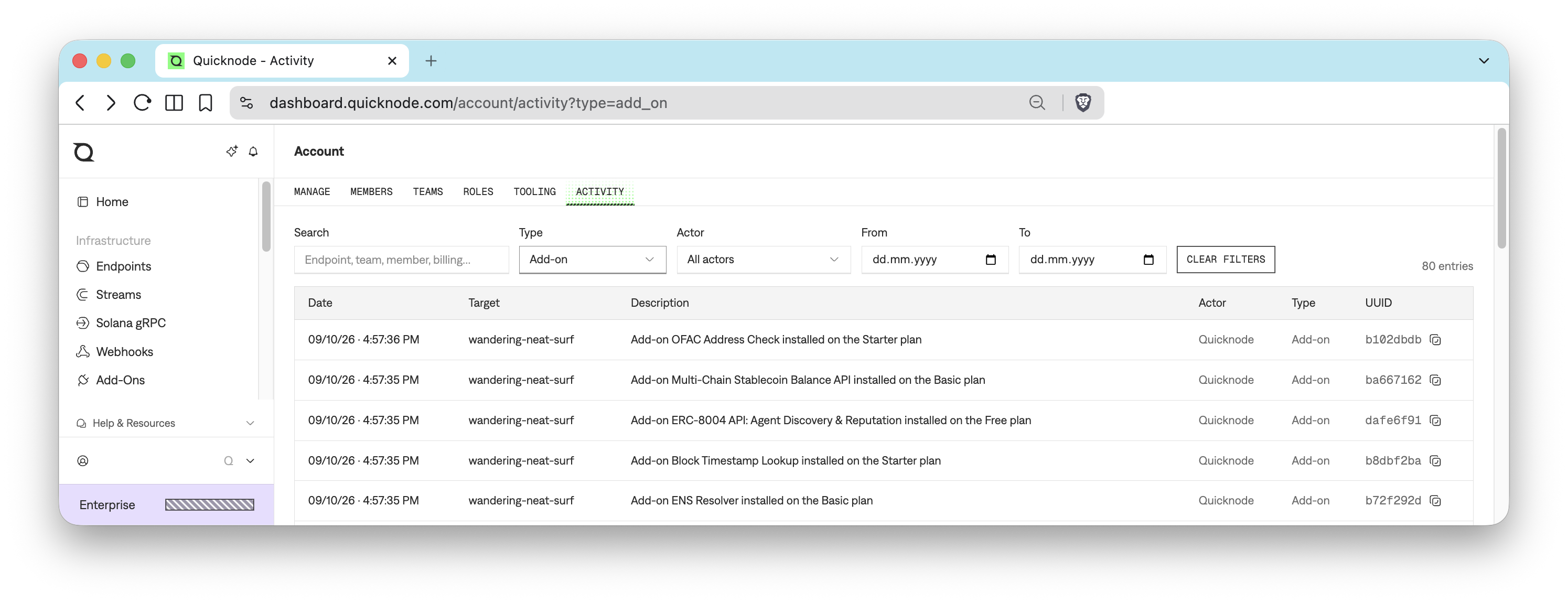Screen dimensions: 1568x603
Task: Open Streams in sidebar
Action: point(109,295)
